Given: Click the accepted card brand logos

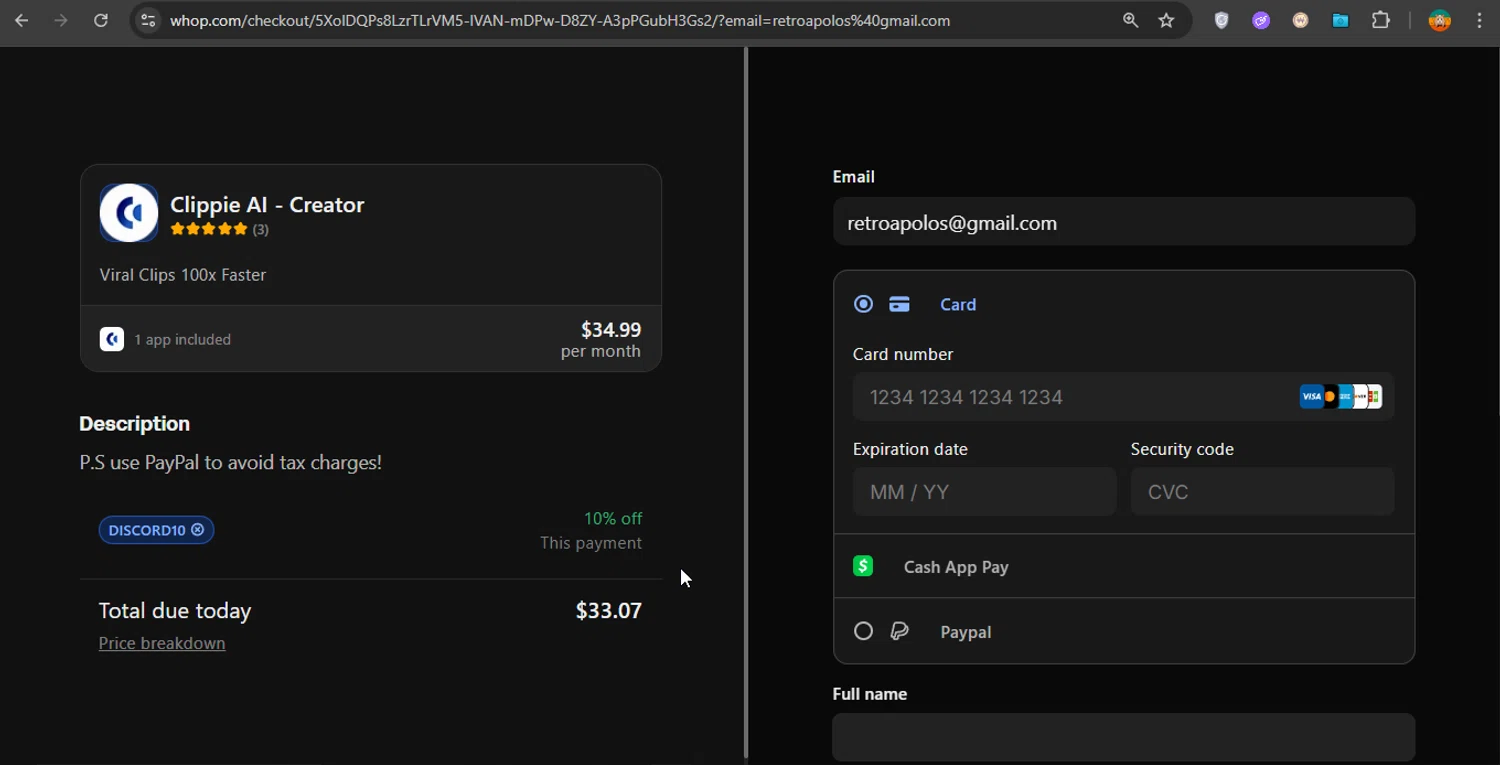Looking at the screenshot, I should tap(1341, 397).
